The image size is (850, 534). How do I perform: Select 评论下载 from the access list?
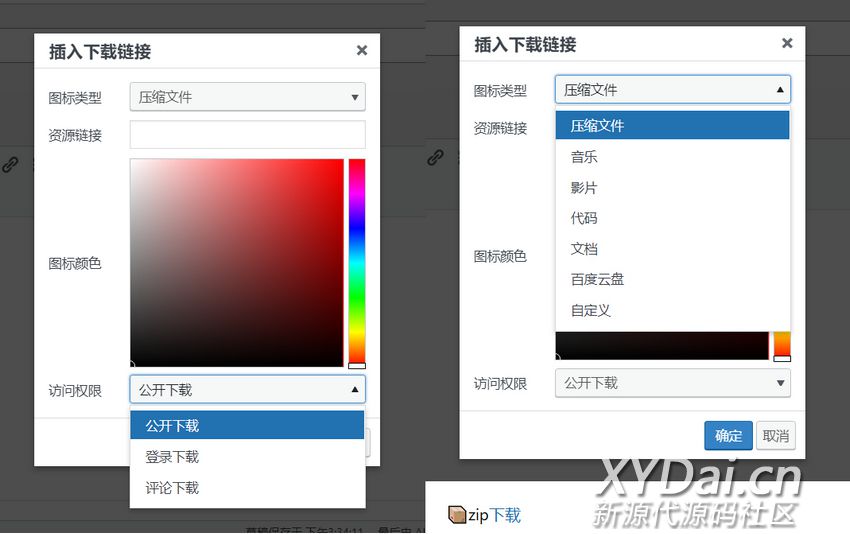pyautogui.click(x=172, y=488)
